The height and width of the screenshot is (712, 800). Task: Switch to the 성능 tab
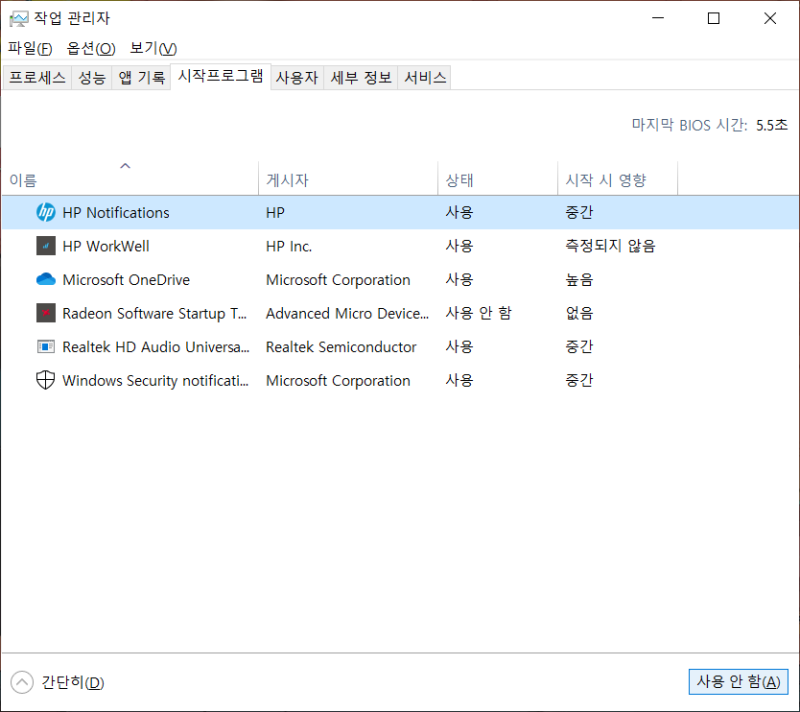pyautogui.click(x=92, y=78)
